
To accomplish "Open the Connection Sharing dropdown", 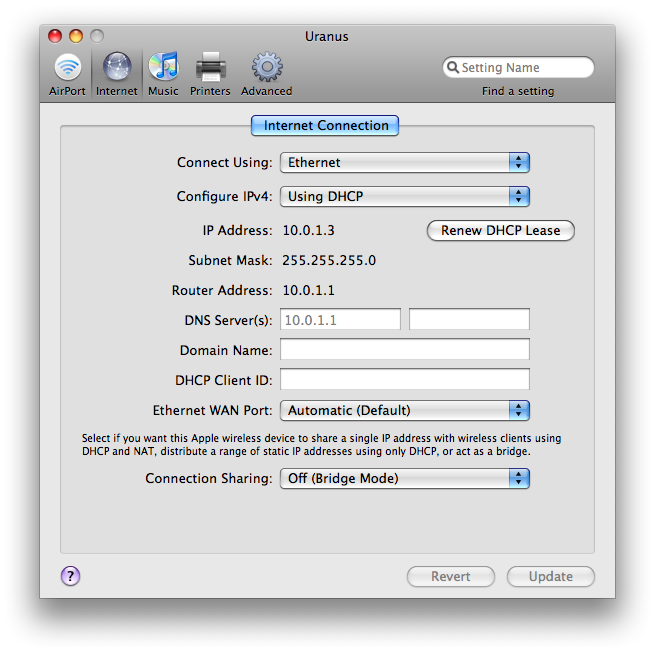I will 405,478.
